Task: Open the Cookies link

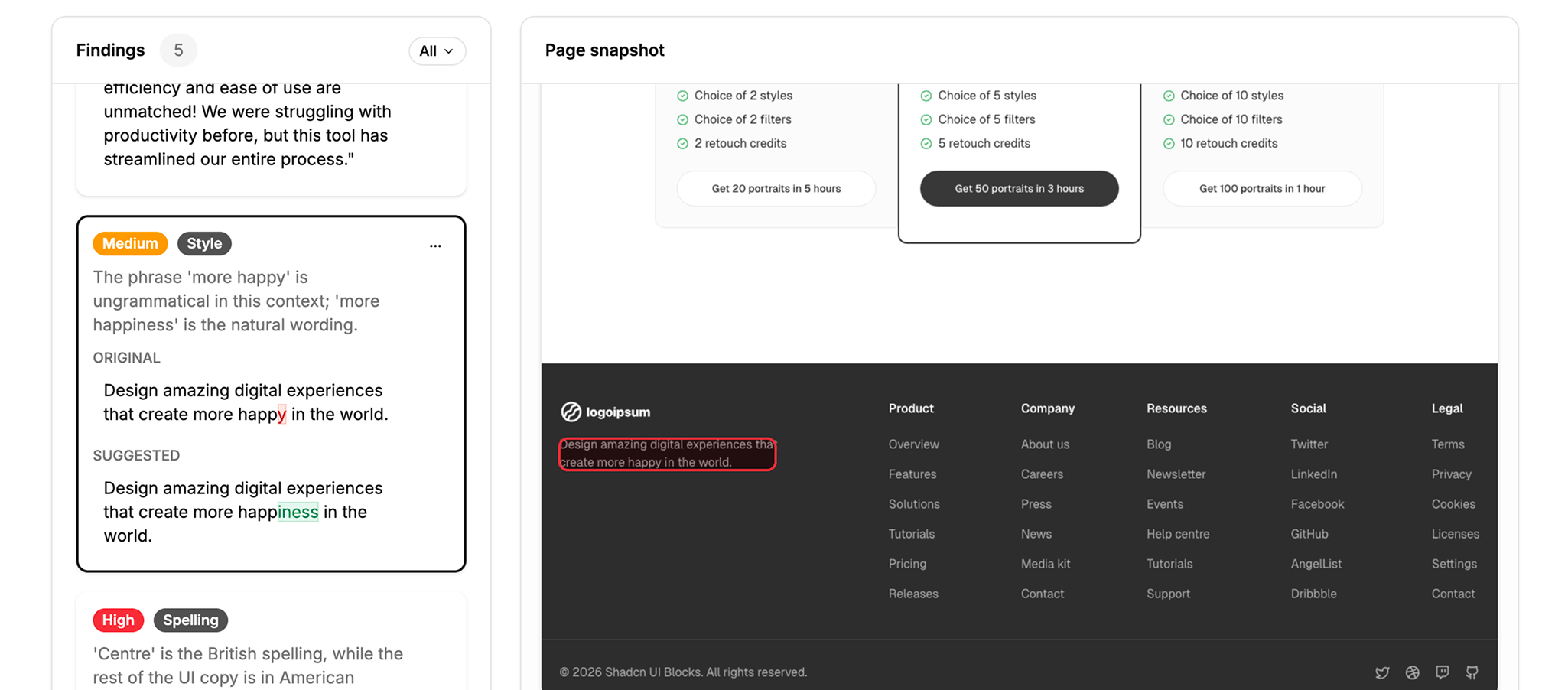Action: tap(1453, 504)
